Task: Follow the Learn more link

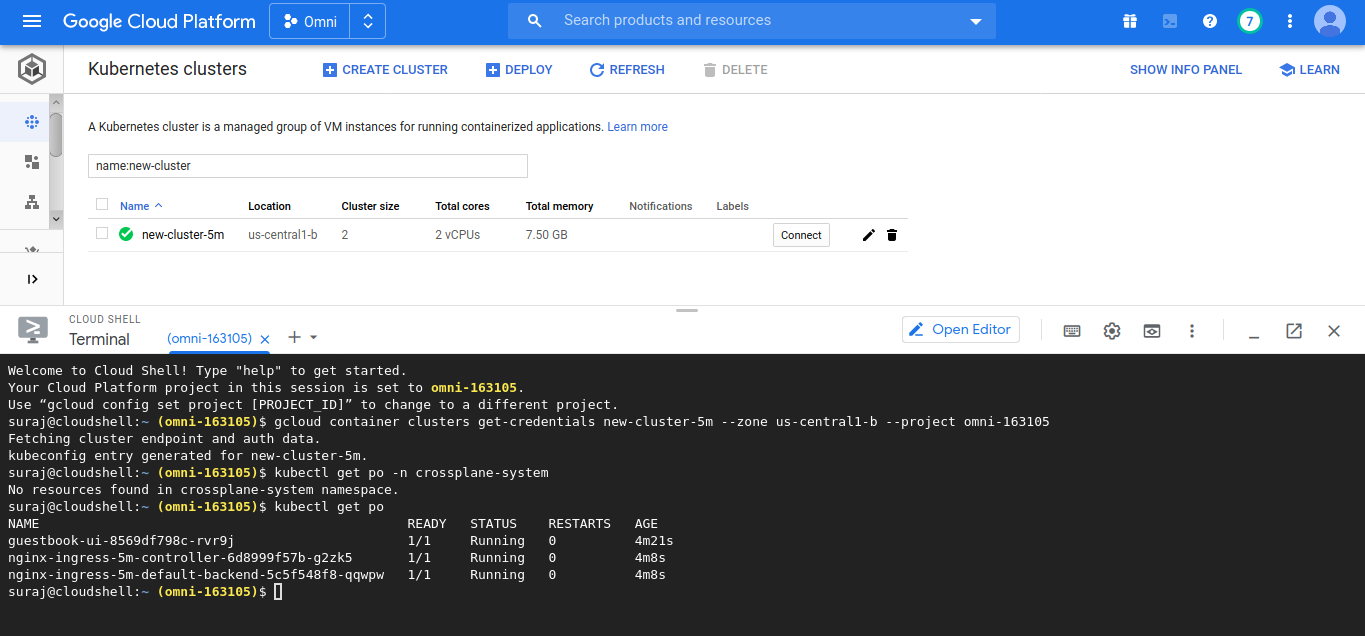Action: click(637, 127)
